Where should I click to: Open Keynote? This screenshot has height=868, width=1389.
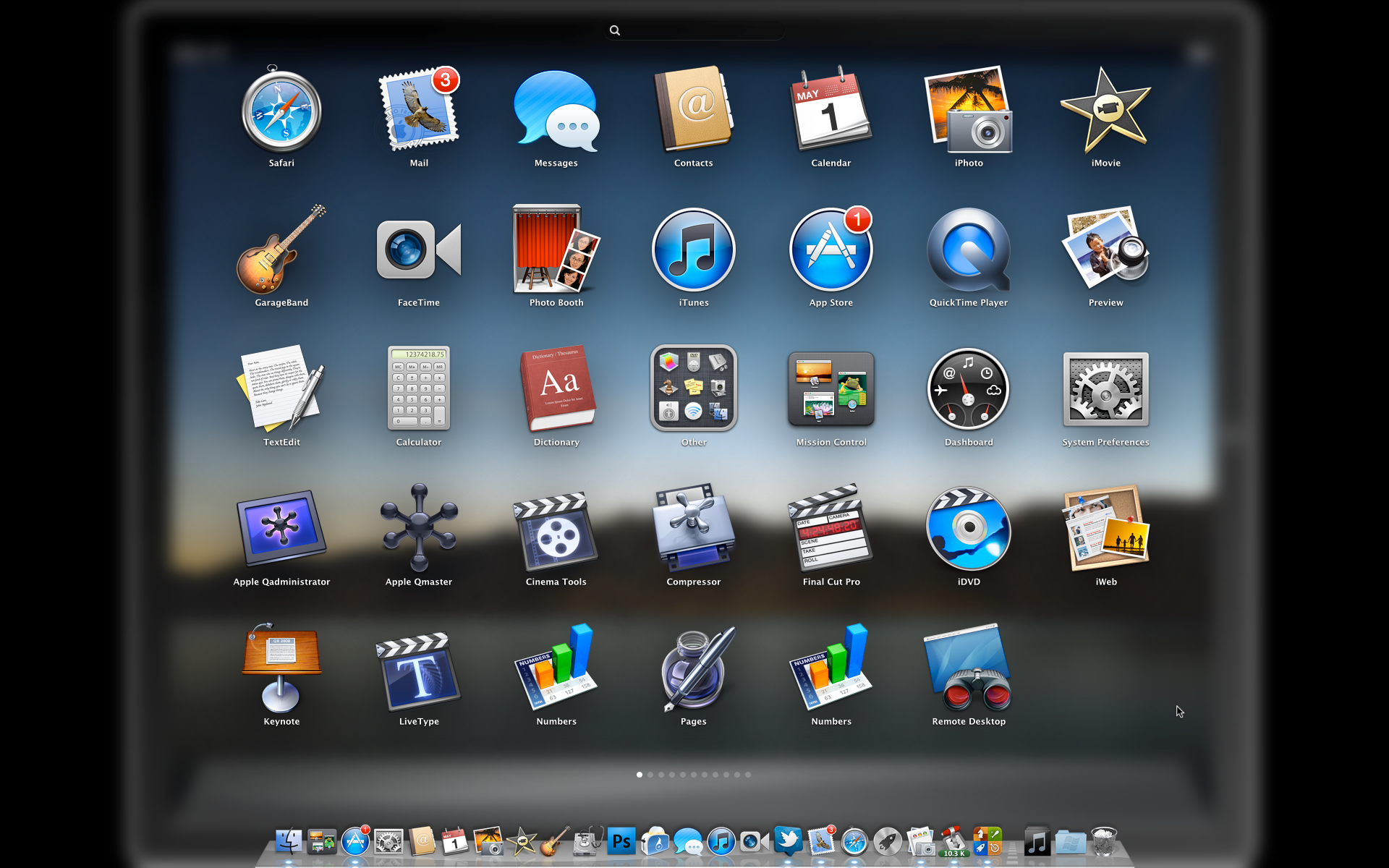point(281,668)
